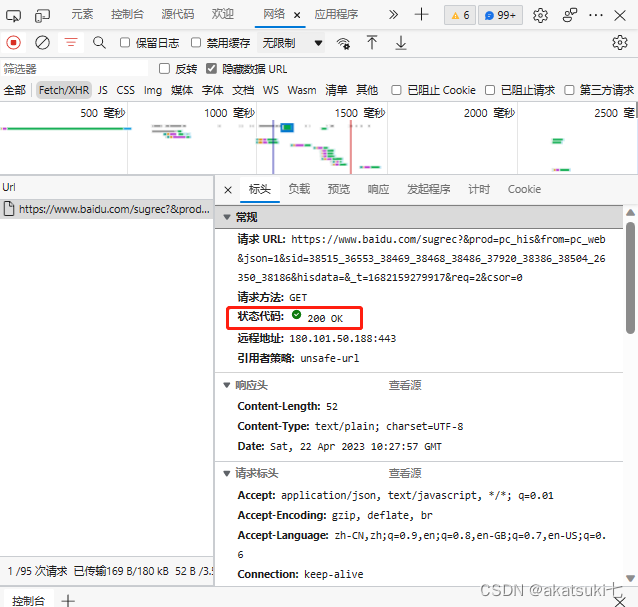The width and height of the screenshot is (638, 607).
Task: Select the baidu.com/sugrec request row
Action: click(107, 209)
